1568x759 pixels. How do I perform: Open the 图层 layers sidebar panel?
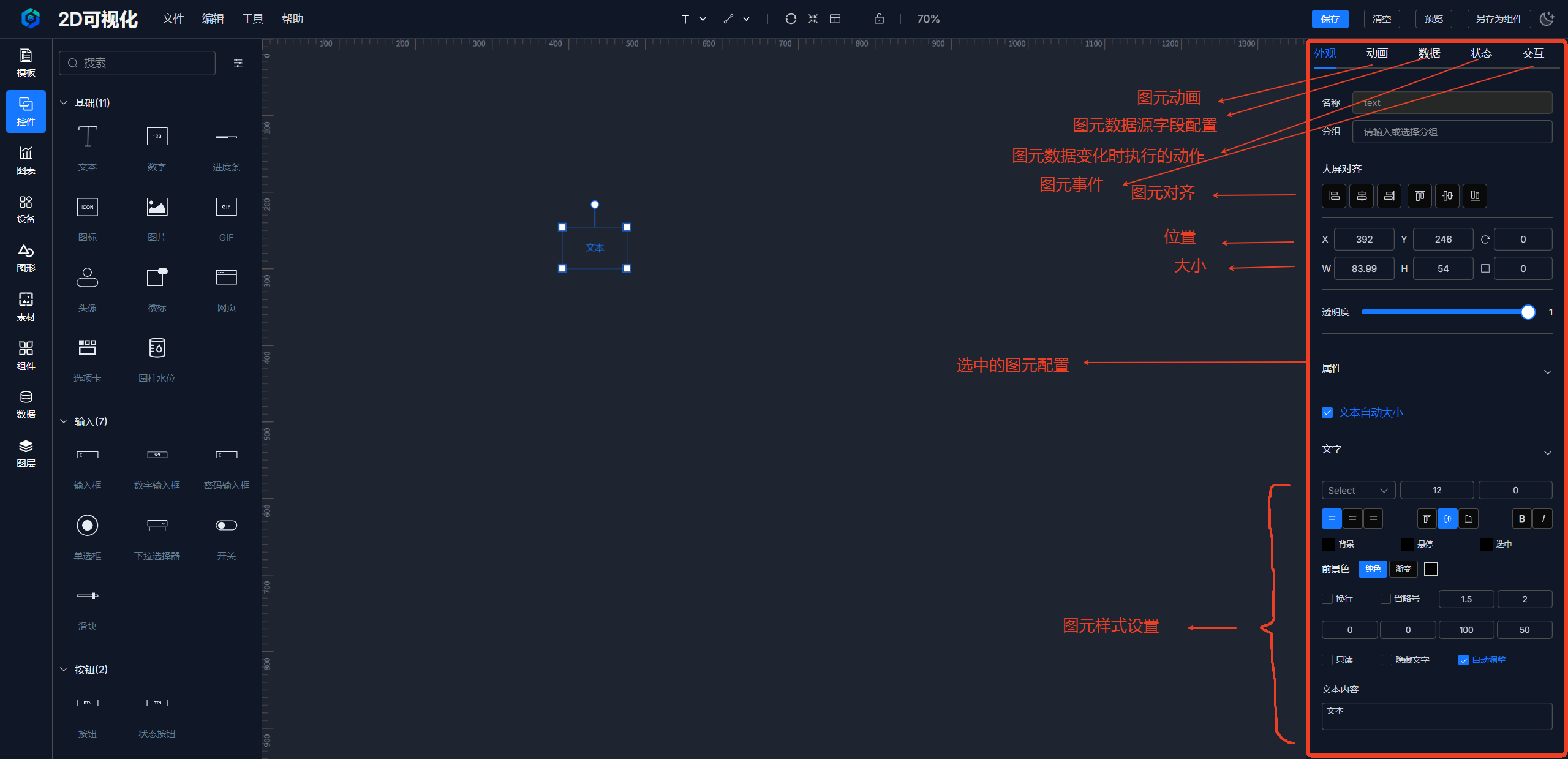(26, 453)
